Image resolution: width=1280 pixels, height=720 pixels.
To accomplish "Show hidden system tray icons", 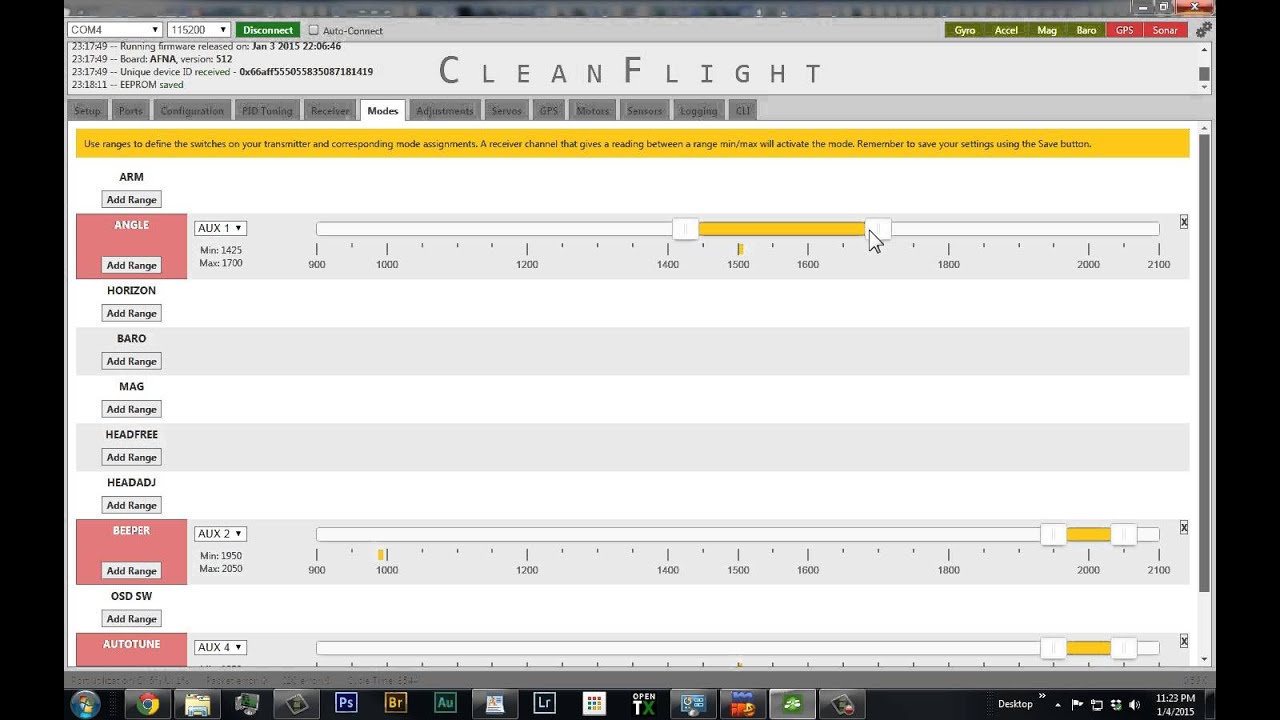I will click(1058, 704).
